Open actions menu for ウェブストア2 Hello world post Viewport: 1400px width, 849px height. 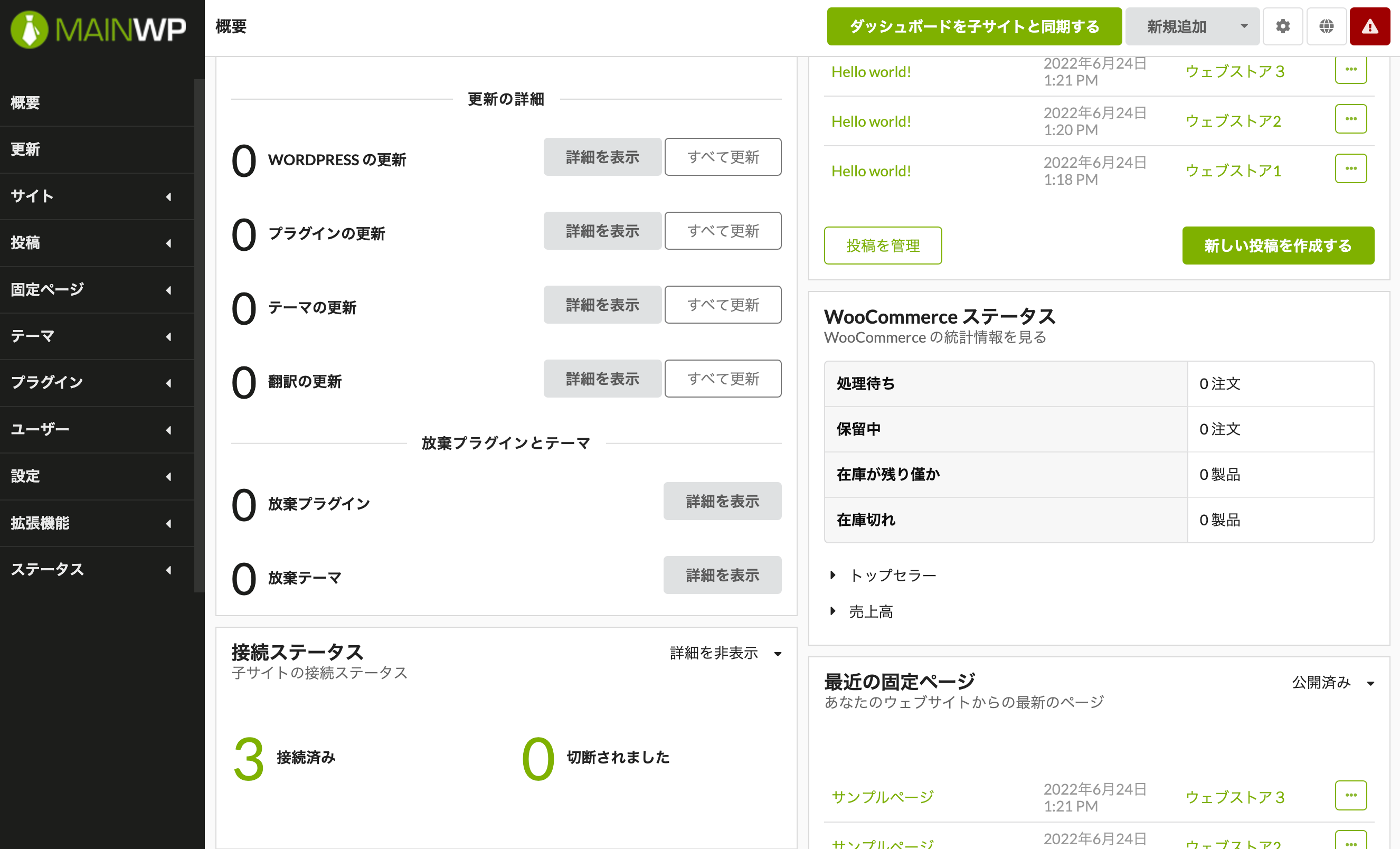click(1350, 119)
